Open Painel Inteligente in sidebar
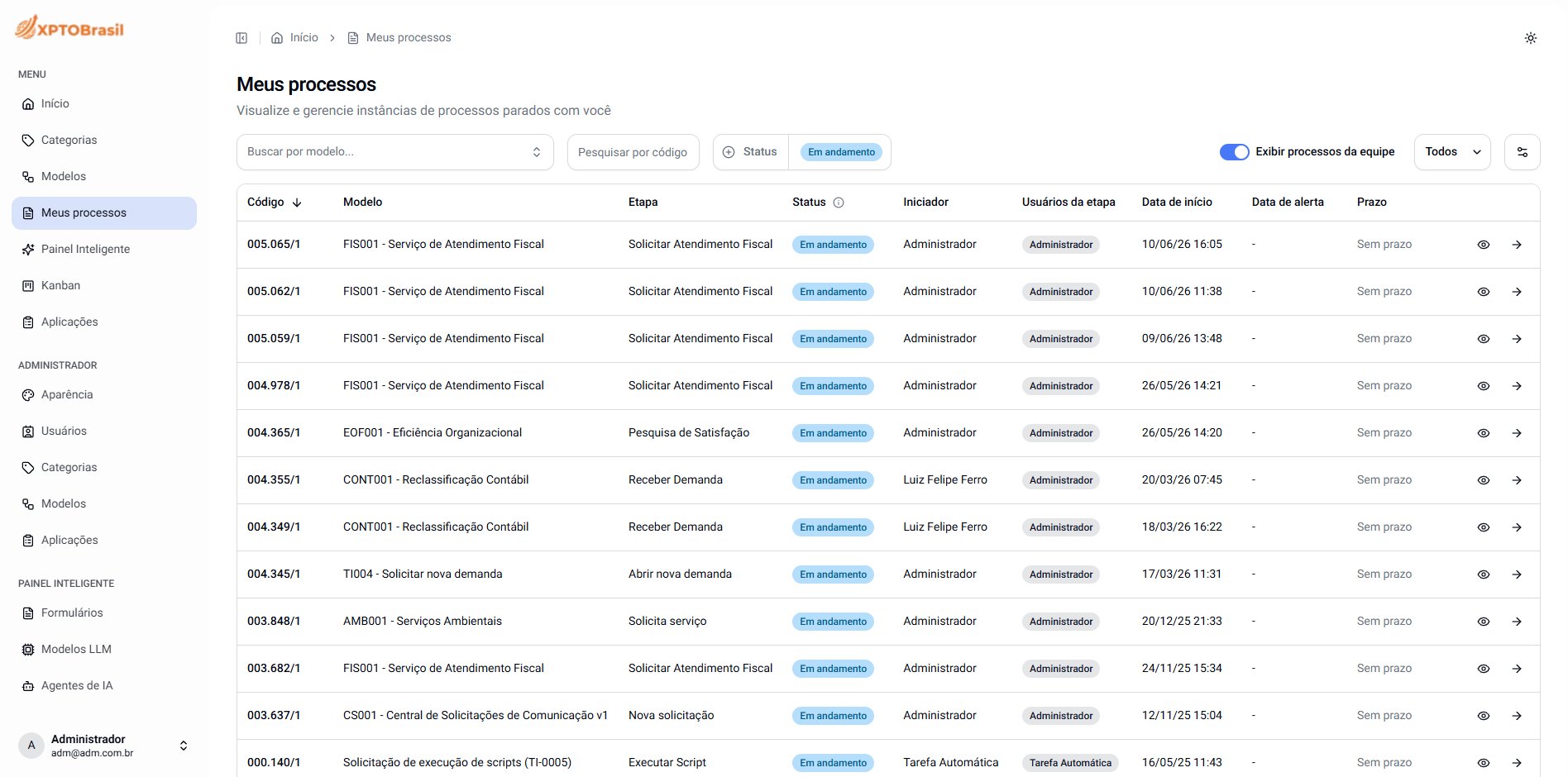 (x=104, y=250)
